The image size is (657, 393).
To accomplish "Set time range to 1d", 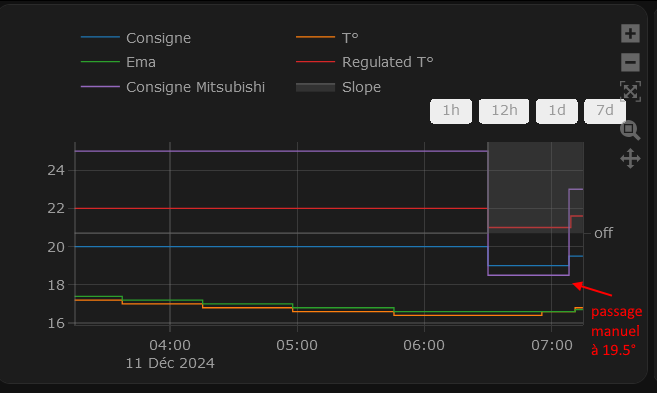I will [557, 111].
